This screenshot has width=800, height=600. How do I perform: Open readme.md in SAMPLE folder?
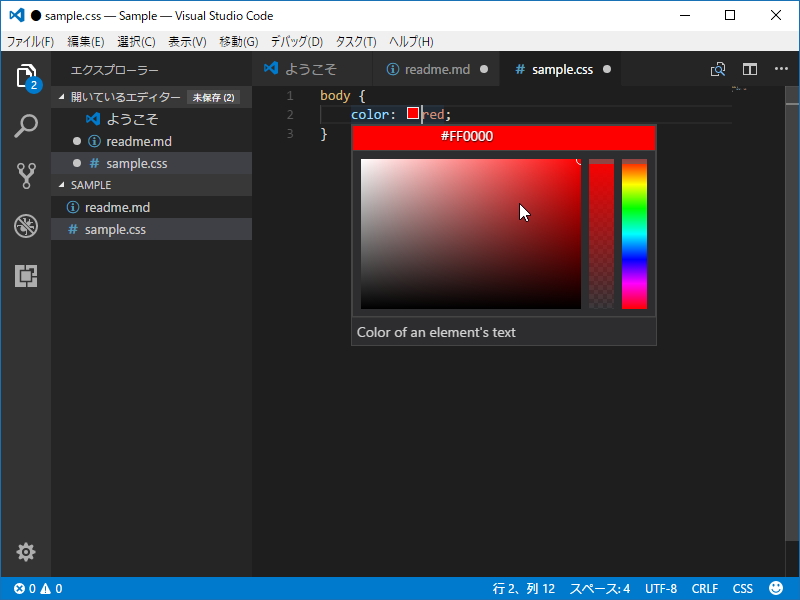coord(152,207)
